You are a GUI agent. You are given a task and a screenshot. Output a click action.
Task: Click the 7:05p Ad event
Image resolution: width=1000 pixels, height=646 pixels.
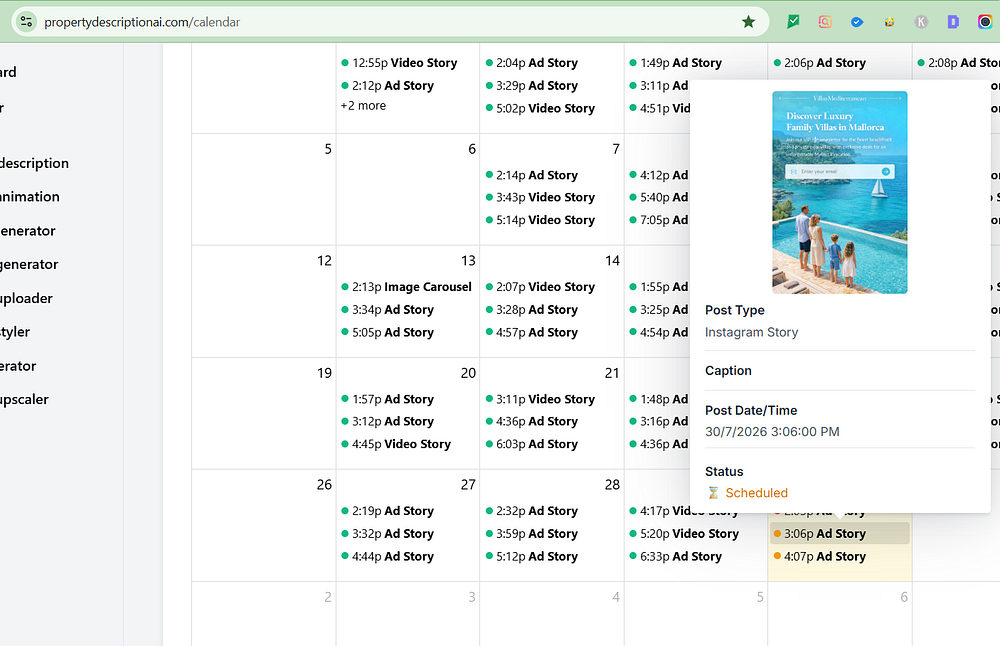[659, 220]
